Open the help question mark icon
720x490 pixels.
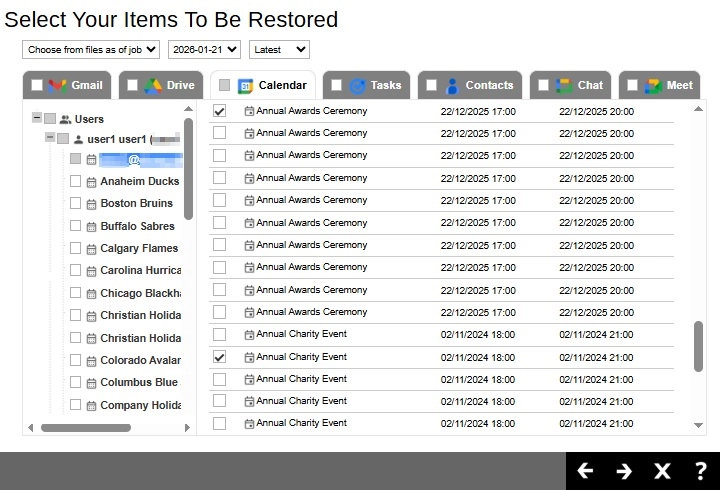click(701, 471)
